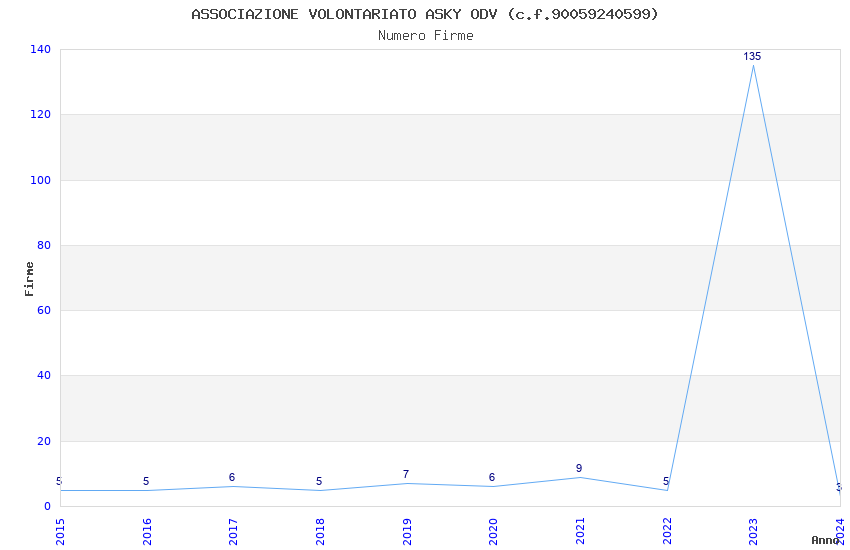
Task: Click the data label 6 above 2017
Action: point(232,477)
